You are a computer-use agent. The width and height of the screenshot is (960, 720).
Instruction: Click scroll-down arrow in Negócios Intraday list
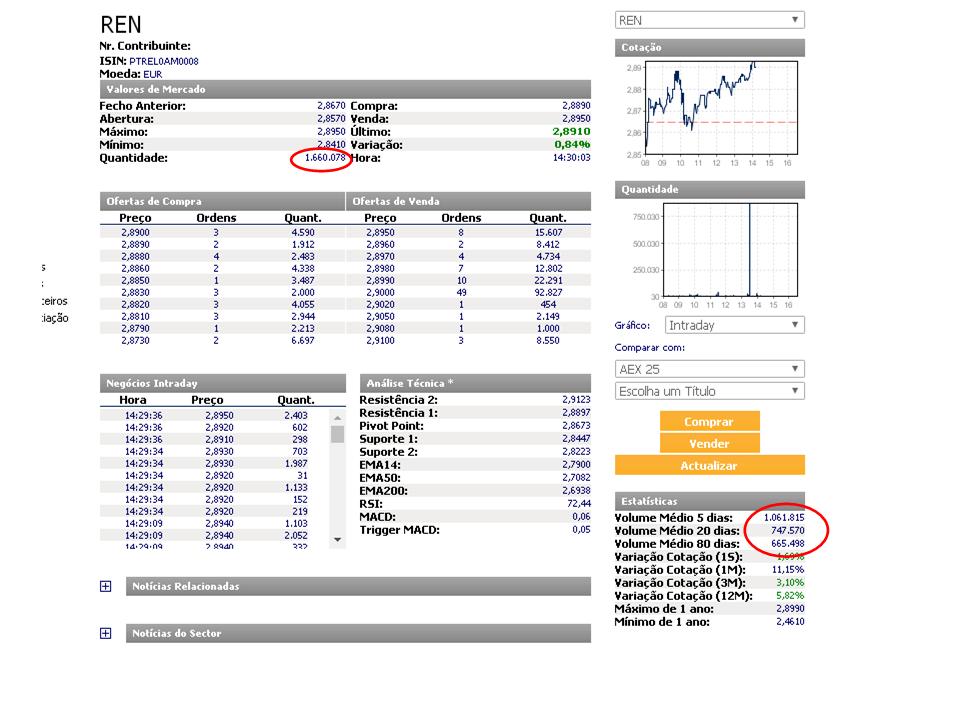(x=337, y=539)
